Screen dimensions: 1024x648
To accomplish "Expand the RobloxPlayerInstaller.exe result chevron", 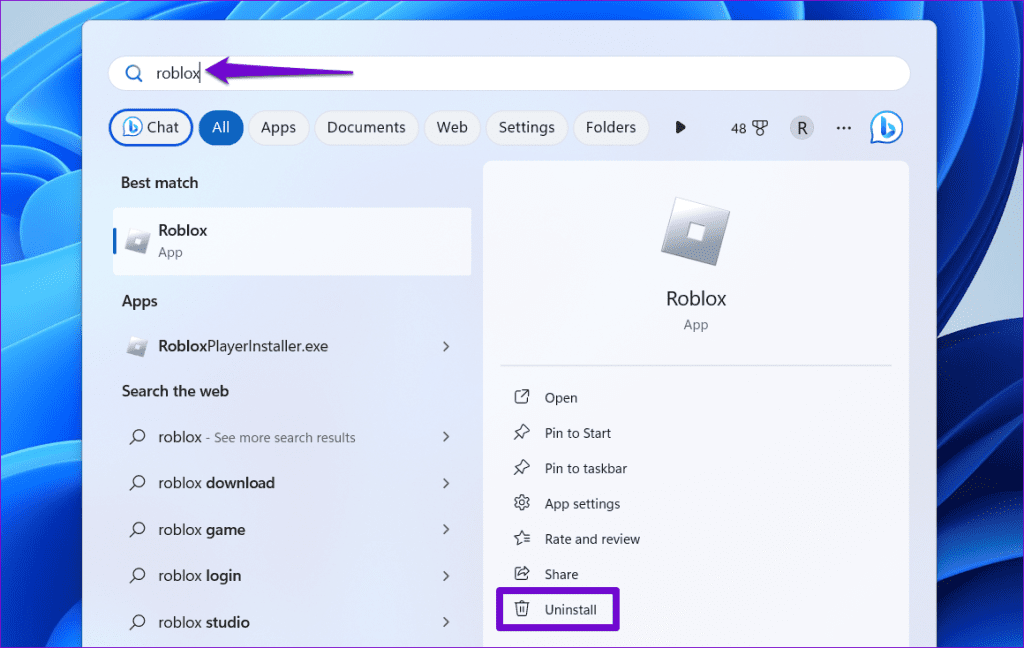I will [446, 345].
